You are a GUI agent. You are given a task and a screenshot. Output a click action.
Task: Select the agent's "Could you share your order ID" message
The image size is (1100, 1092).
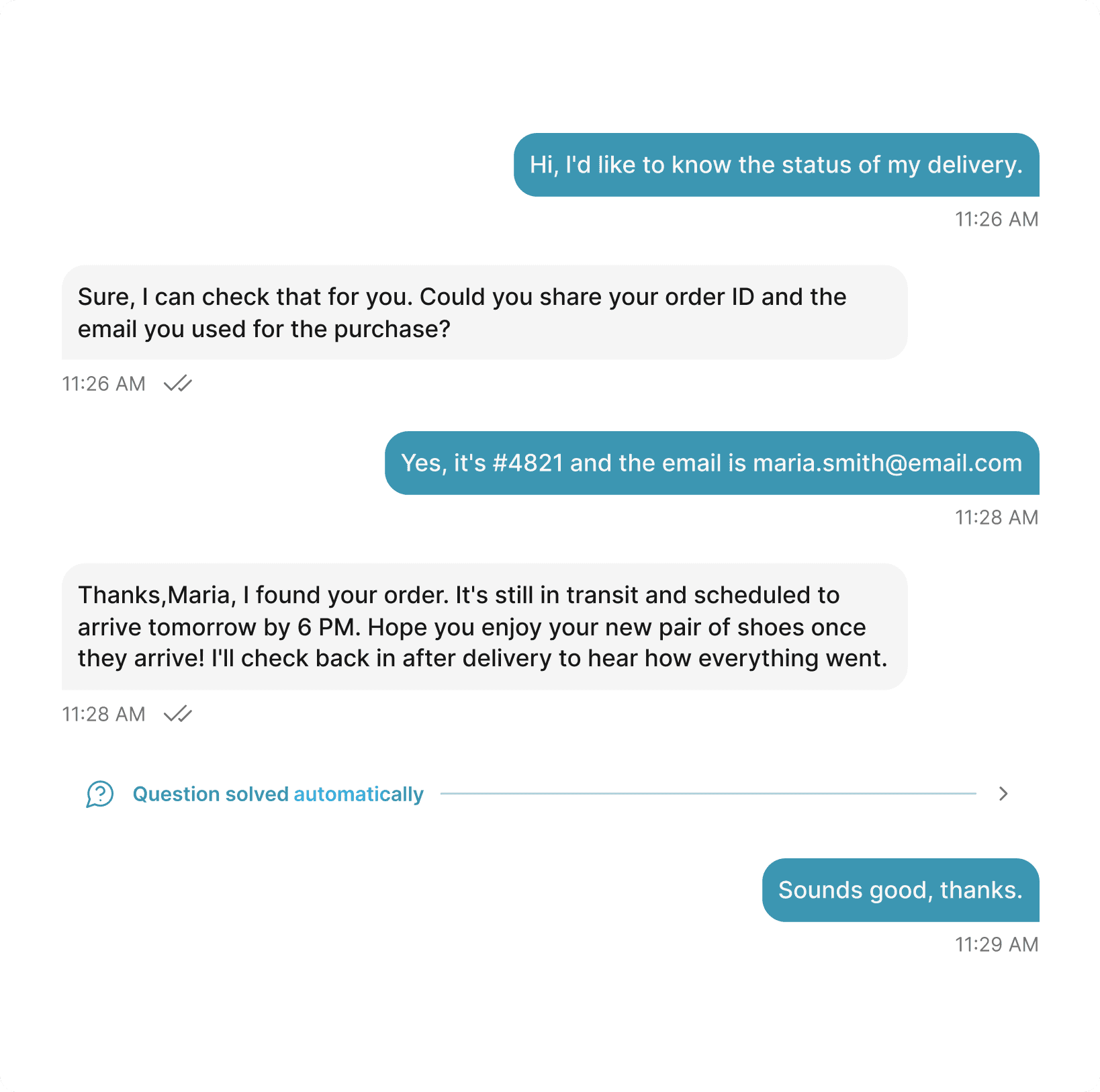484,313
